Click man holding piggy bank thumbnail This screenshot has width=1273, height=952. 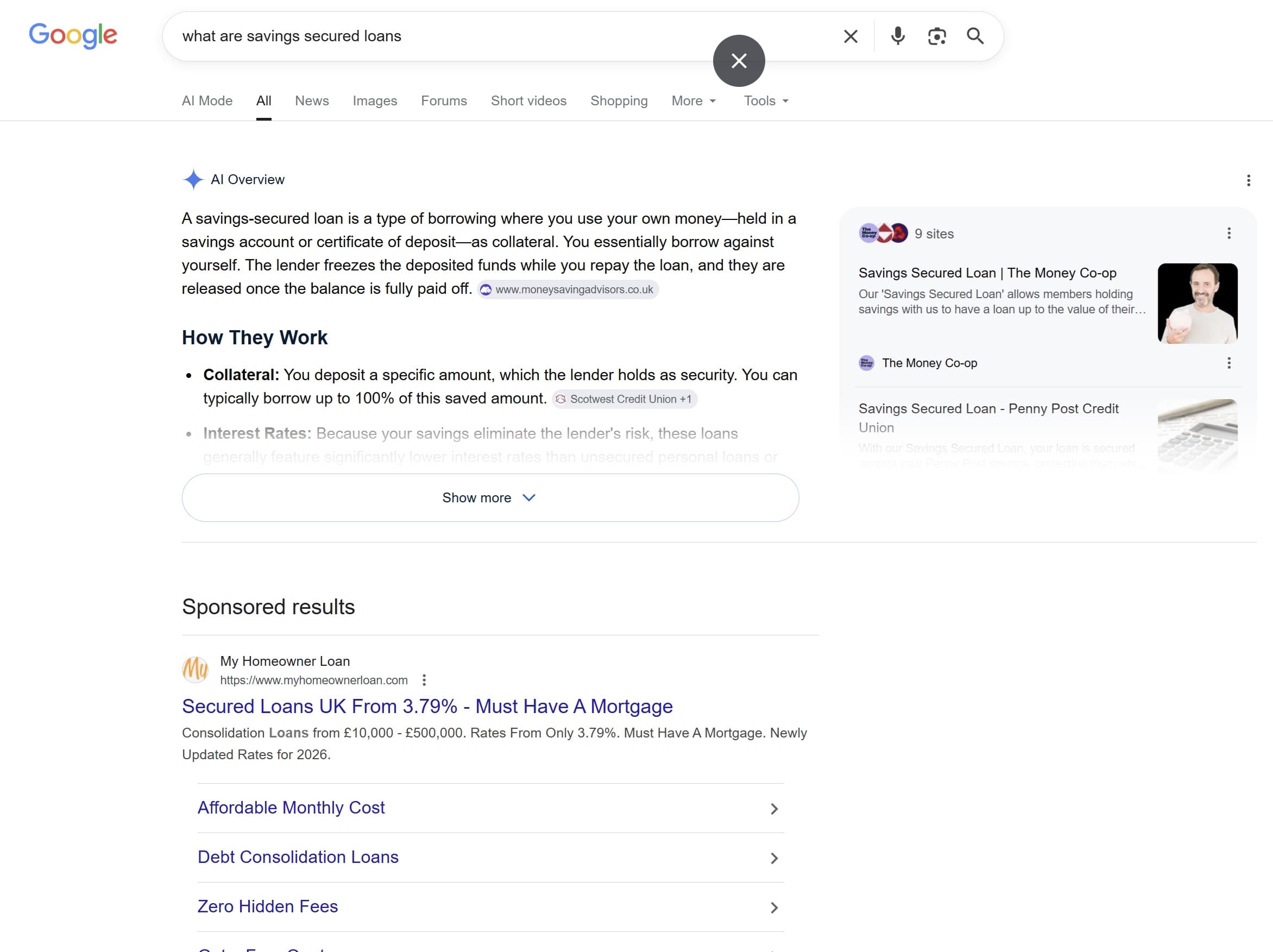1197,304
